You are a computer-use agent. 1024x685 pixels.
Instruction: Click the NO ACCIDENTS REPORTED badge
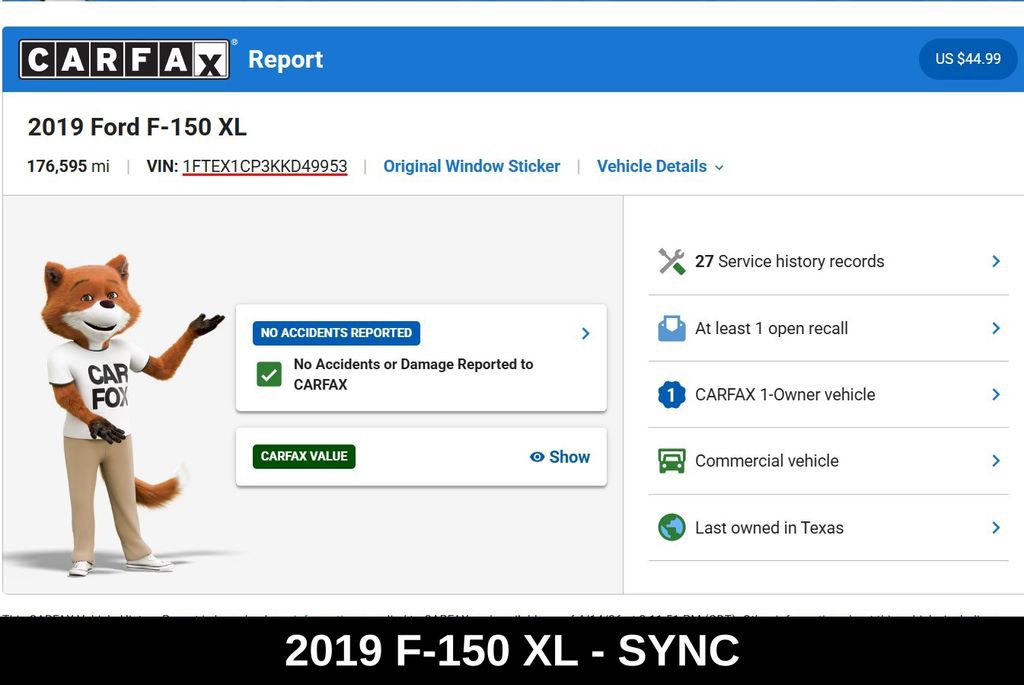coord(336,333)
